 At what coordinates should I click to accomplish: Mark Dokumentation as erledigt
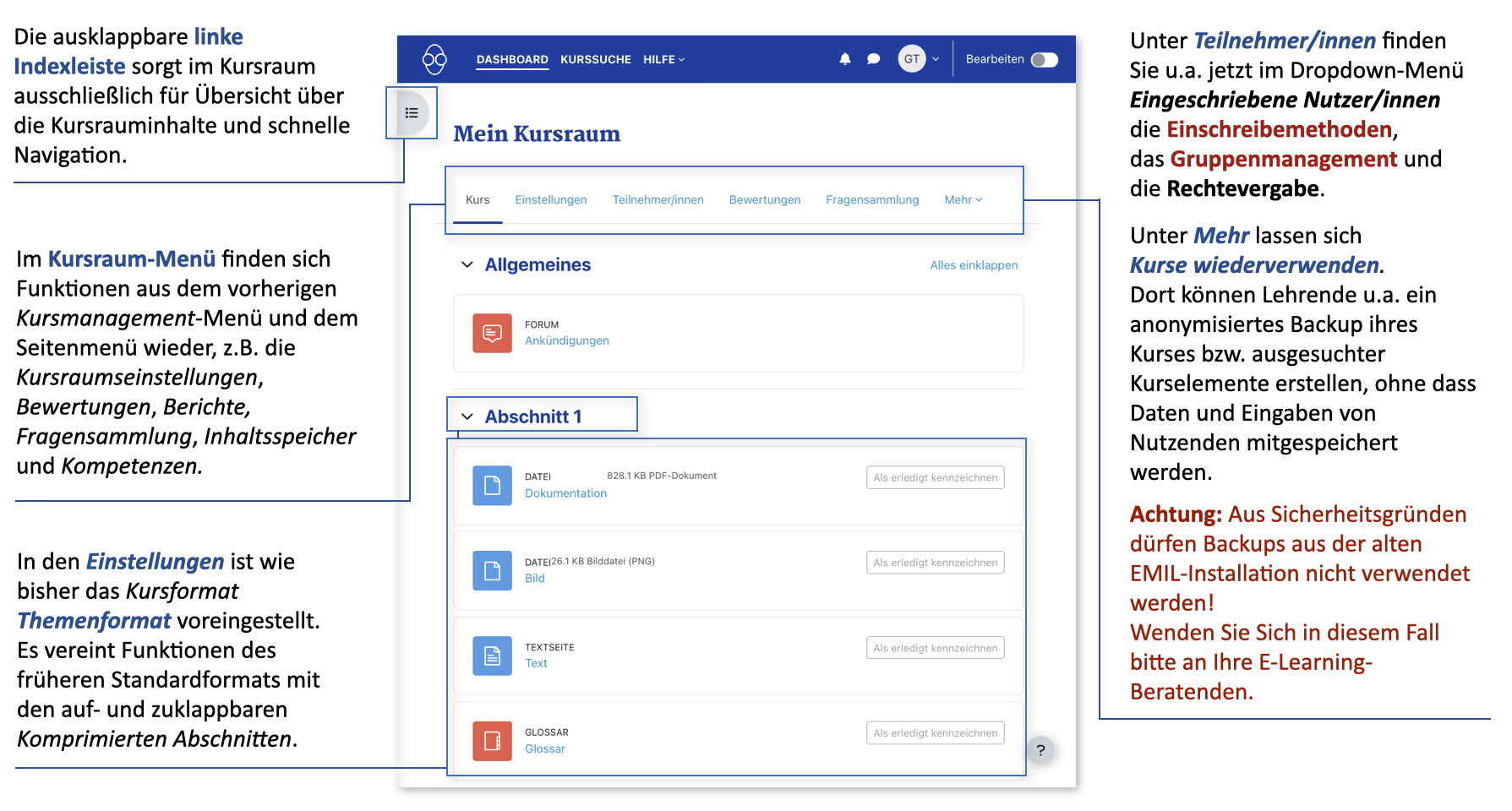pos(935,477)
